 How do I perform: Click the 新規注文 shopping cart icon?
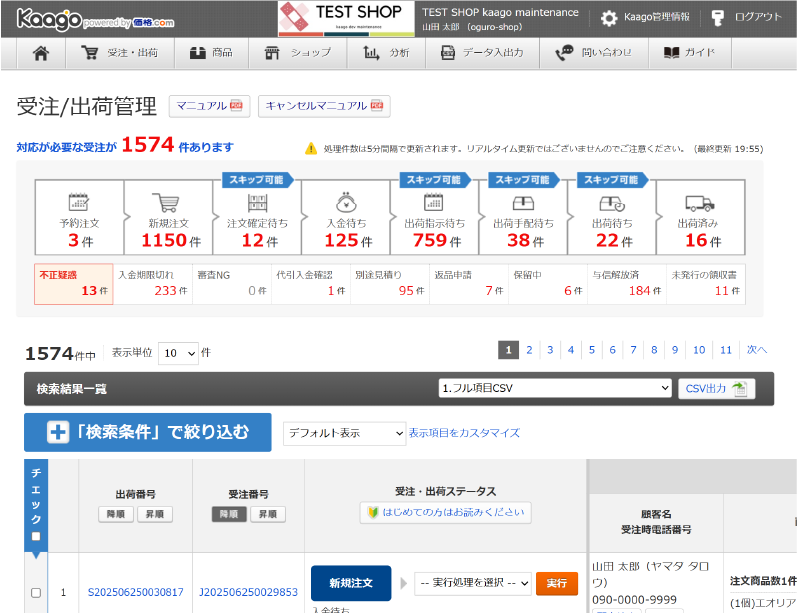click(166, 202)
